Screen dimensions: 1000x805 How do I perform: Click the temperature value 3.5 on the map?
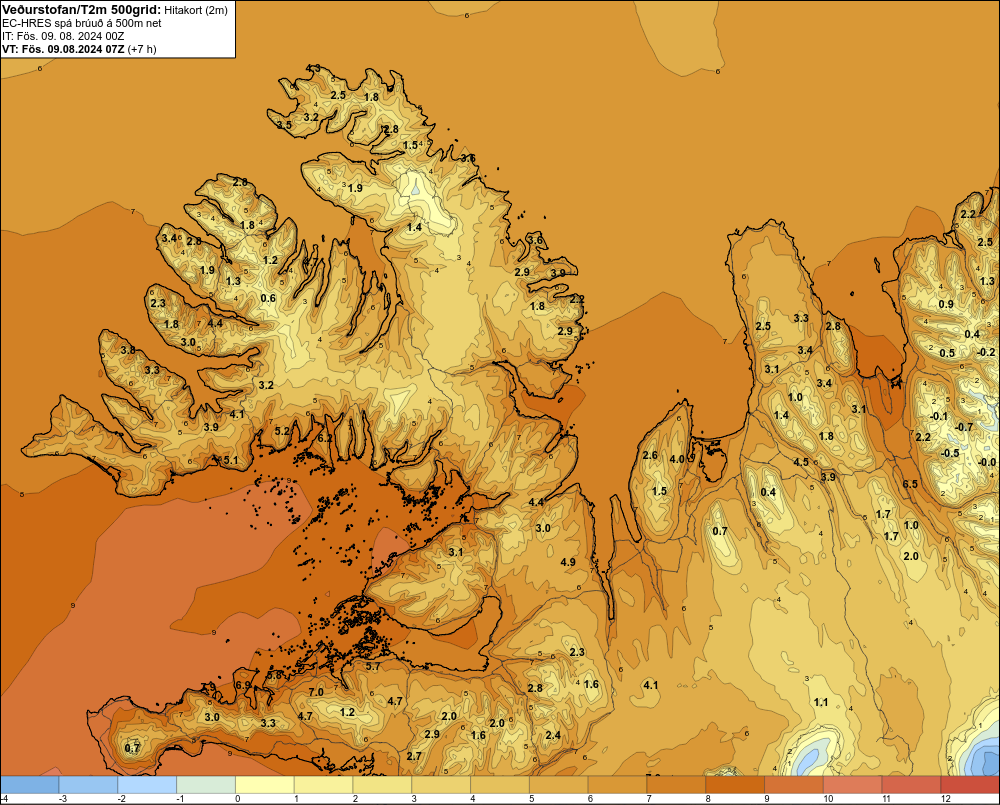284,125
